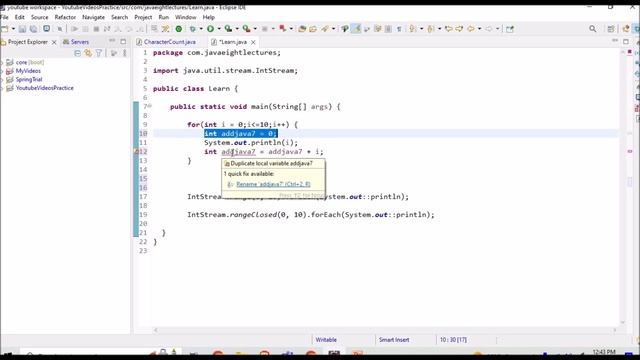This screenshot has height=360, width=640.
Task: Close the Project Explorer view
Action: [54, 42]
